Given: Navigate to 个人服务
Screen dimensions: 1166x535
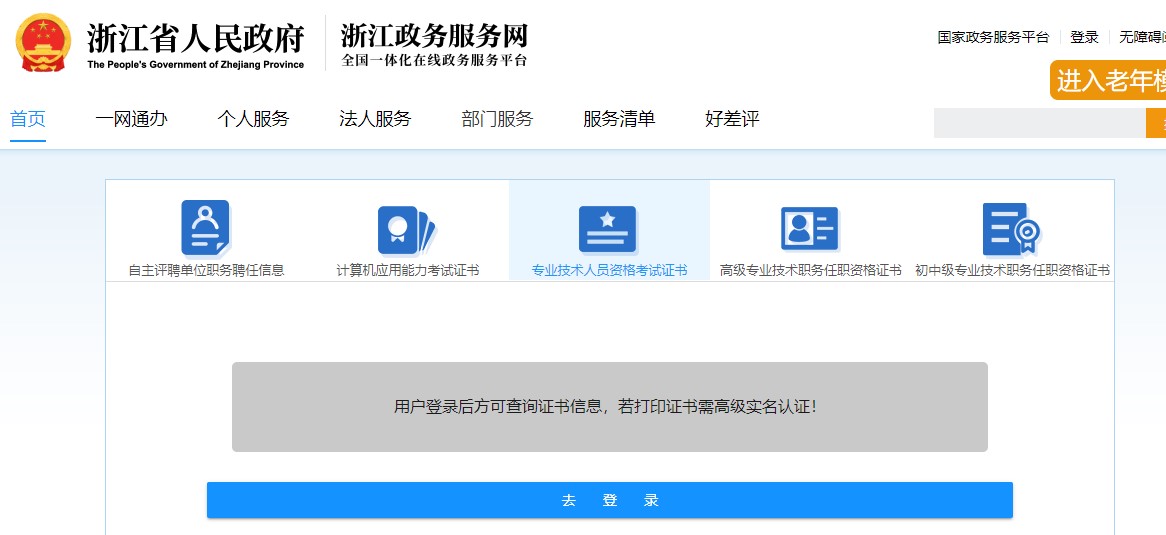Looking at the screenshot, I should [253, 119].
